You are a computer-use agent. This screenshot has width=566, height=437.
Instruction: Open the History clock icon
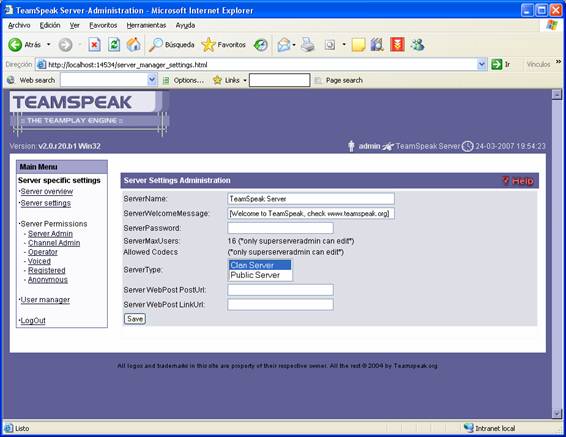(x=261, y=45)
